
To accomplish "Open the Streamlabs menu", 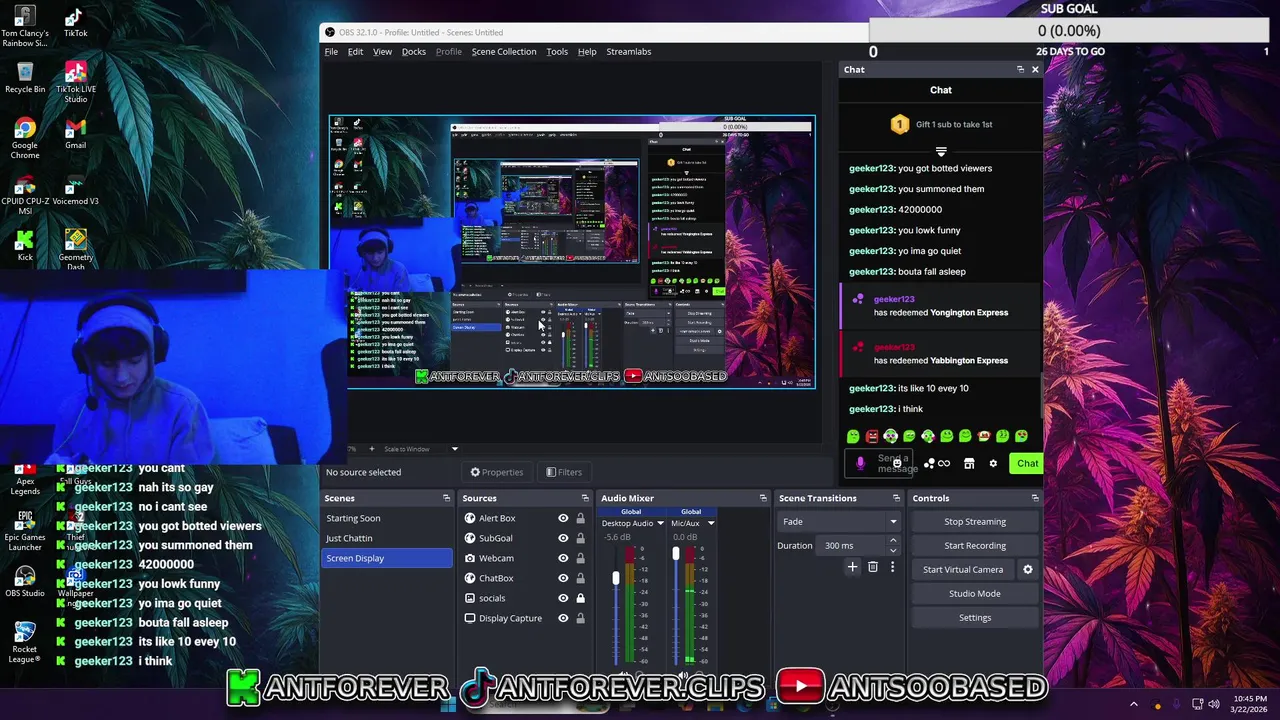I will coord(629,51).
